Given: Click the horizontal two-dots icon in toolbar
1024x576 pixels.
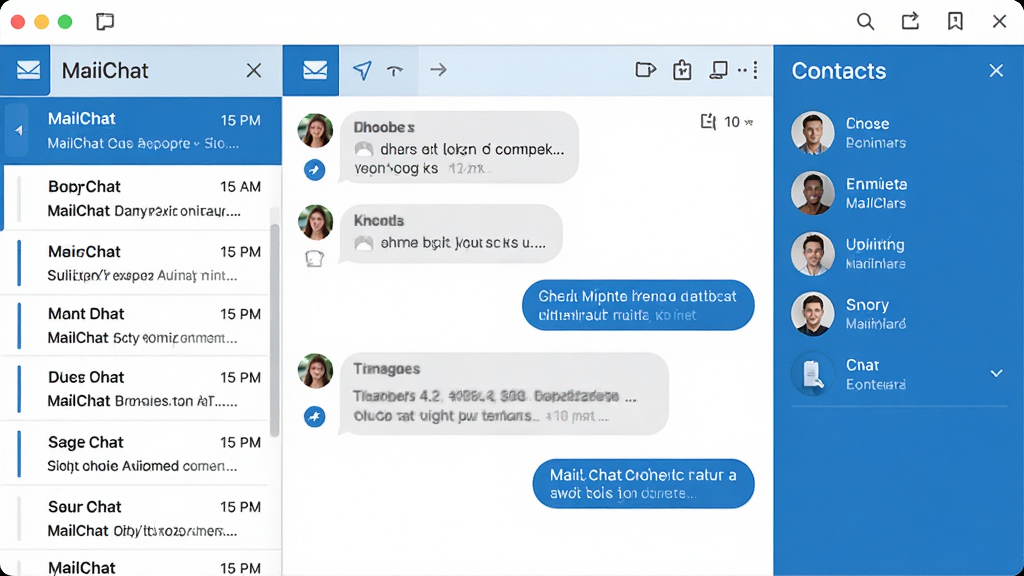Looking at the screenshot, I should [743, 70].
